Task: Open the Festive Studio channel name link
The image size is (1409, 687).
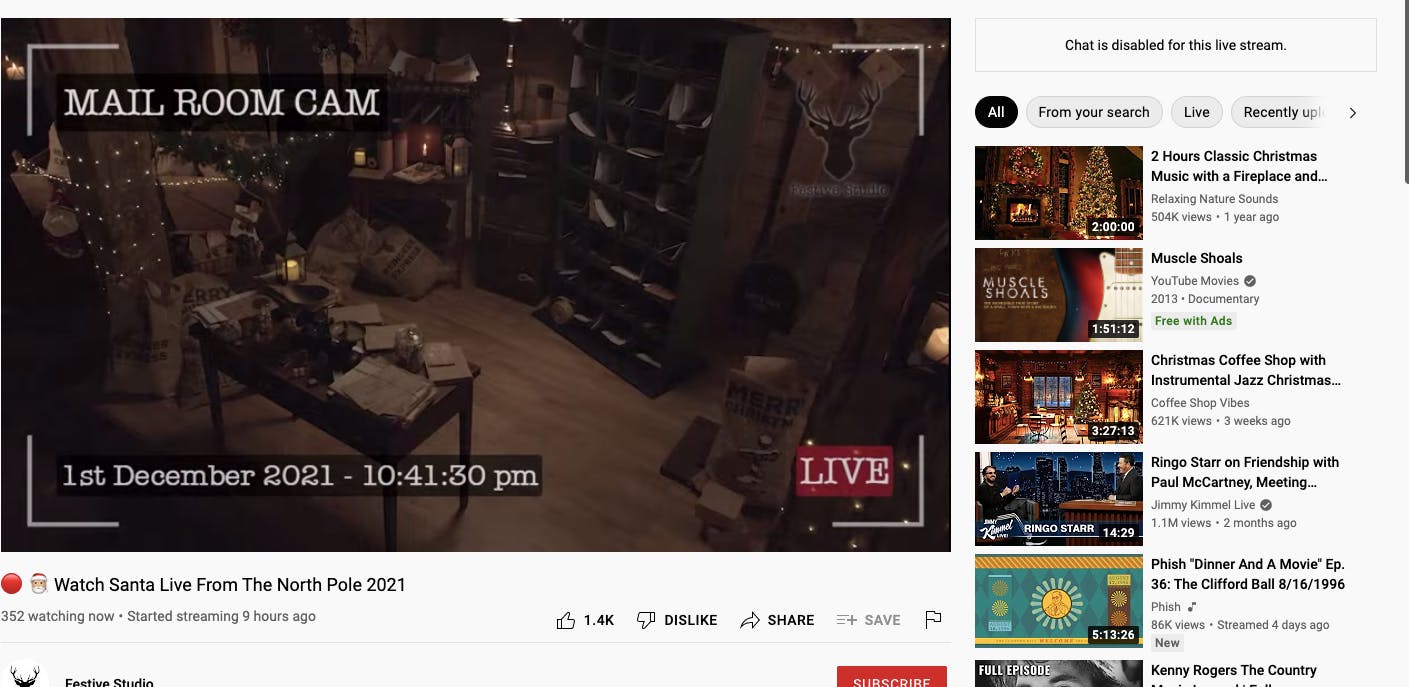Action: click(x=109, y=682)
